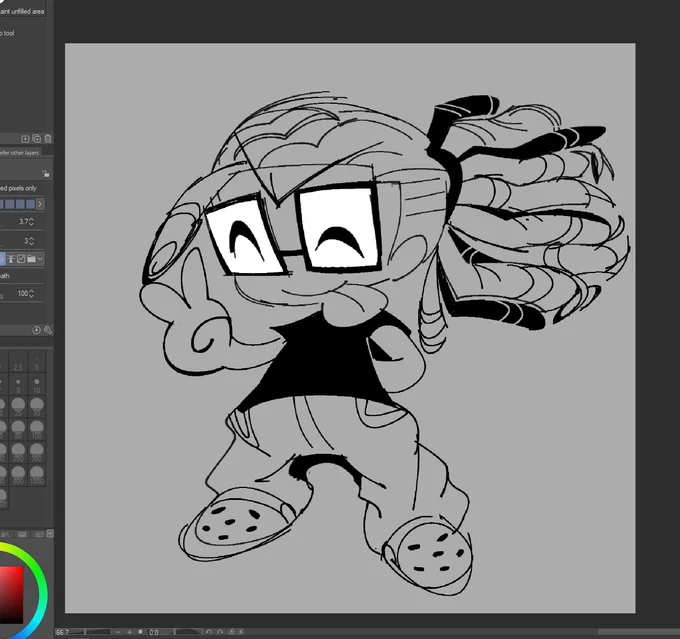Toggle the lock icon in tool property panel
The image size is (680, 639).
click(46, 174)
